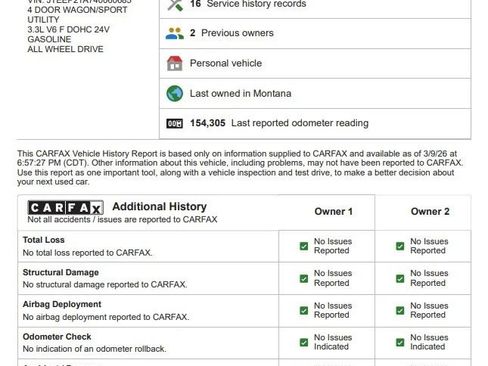Select the 'Personal vehicle' text
488x366 pixels.
point(226,63)
